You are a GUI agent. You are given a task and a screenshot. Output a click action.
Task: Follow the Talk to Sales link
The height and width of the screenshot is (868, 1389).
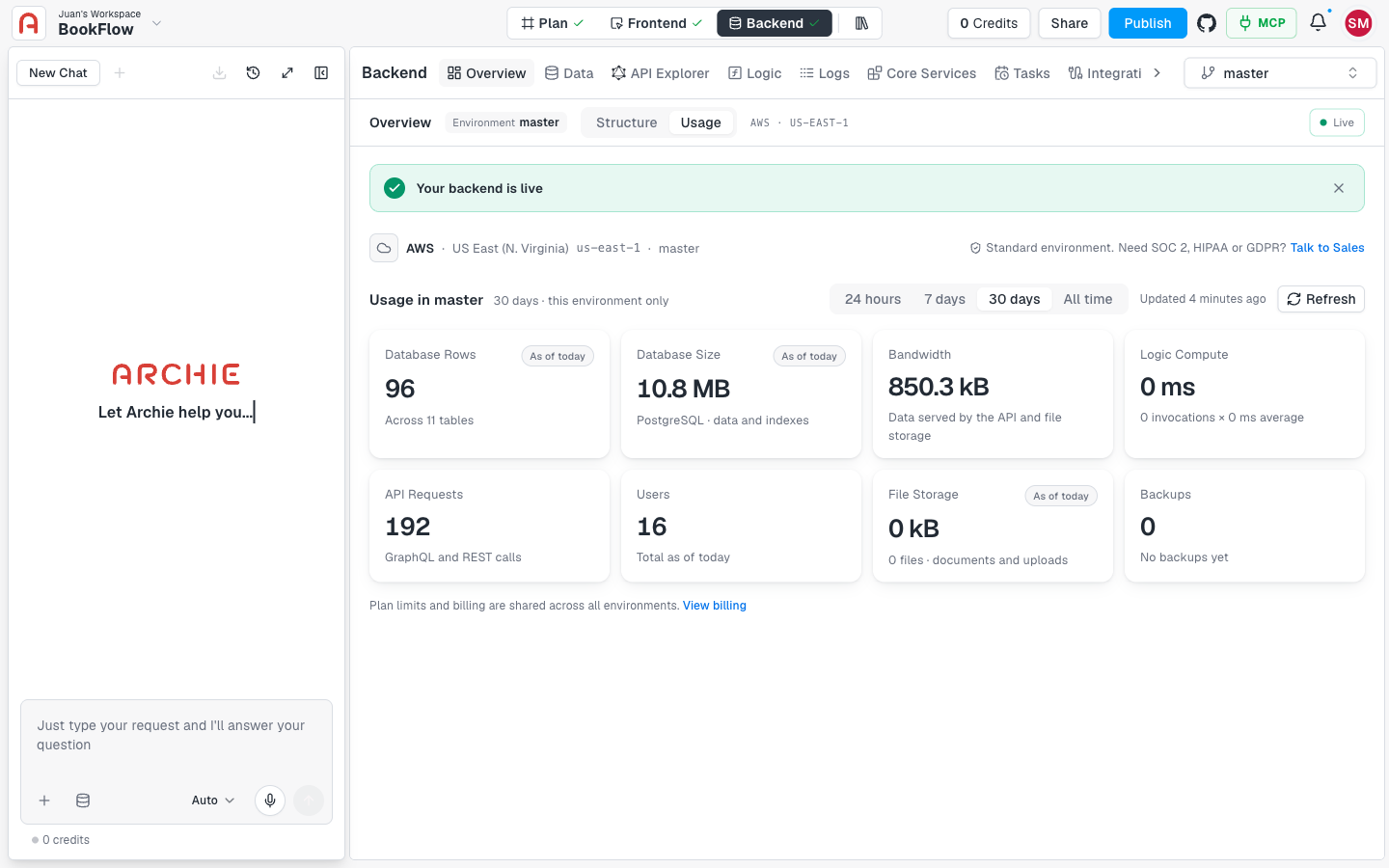click(x=1327, y=248)
